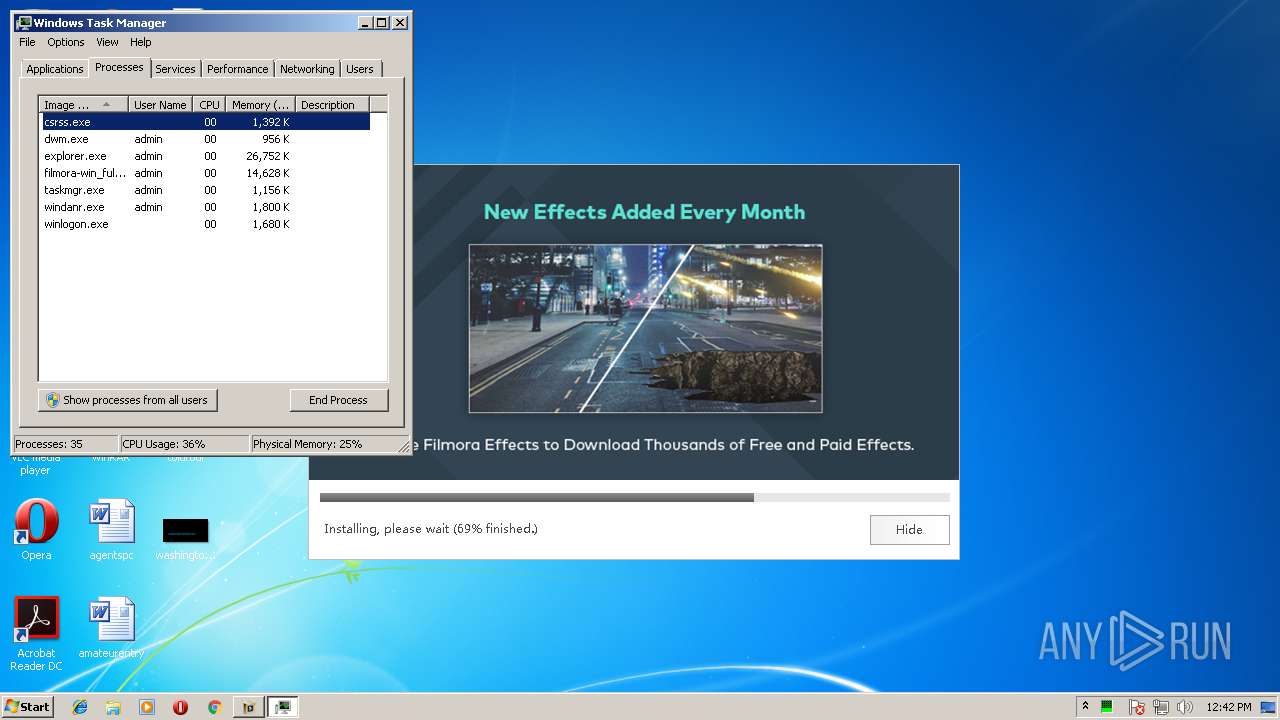Click Show processes from all users
The image size is (1280, 720).
128,400
